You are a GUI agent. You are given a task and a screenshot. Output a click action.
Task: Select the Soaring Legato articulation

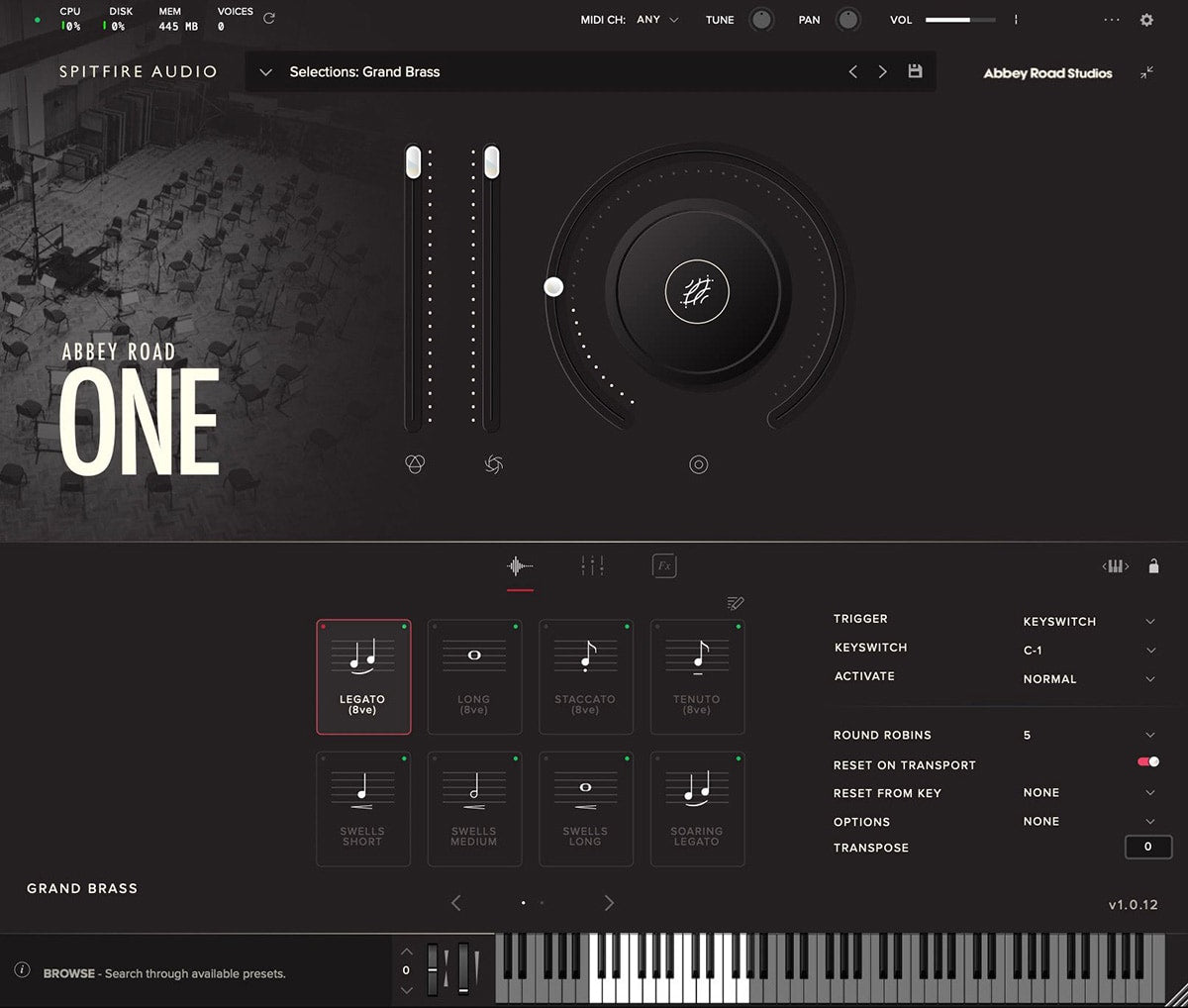point(697,809)
